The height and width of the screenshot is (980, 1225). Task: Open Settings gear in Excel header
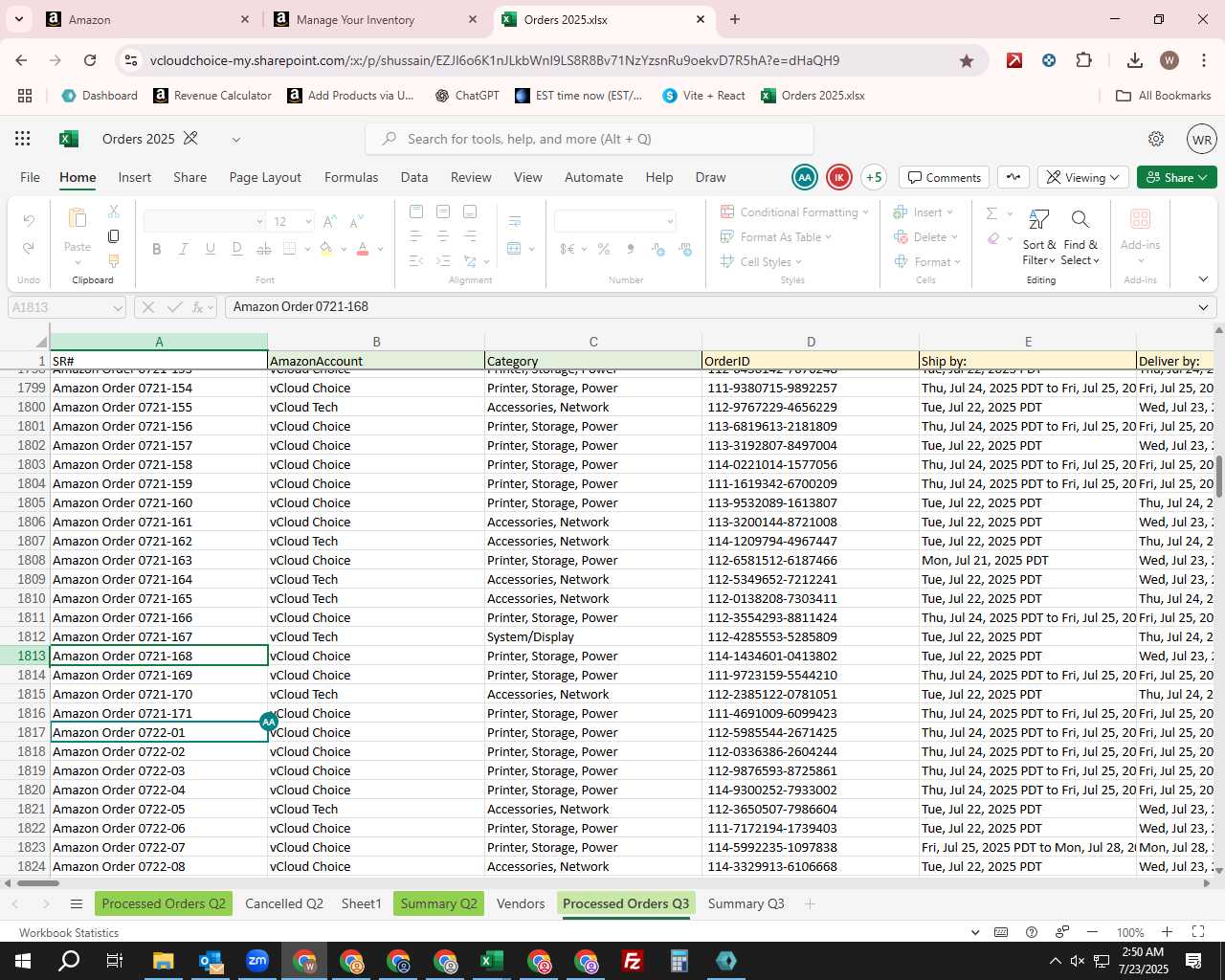1156,139
